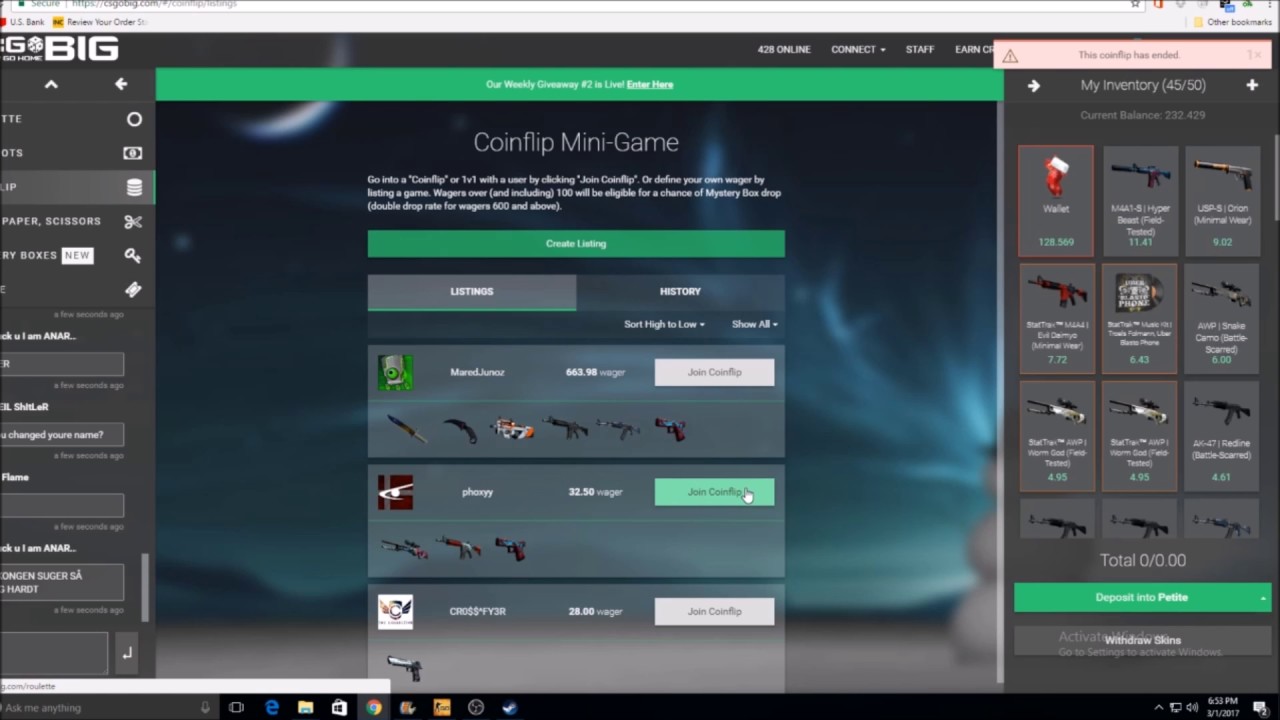Click the Withdraw Skins button
Image resolution: width=1280 pixels, height=720 pixels.
click(1142, 640)
